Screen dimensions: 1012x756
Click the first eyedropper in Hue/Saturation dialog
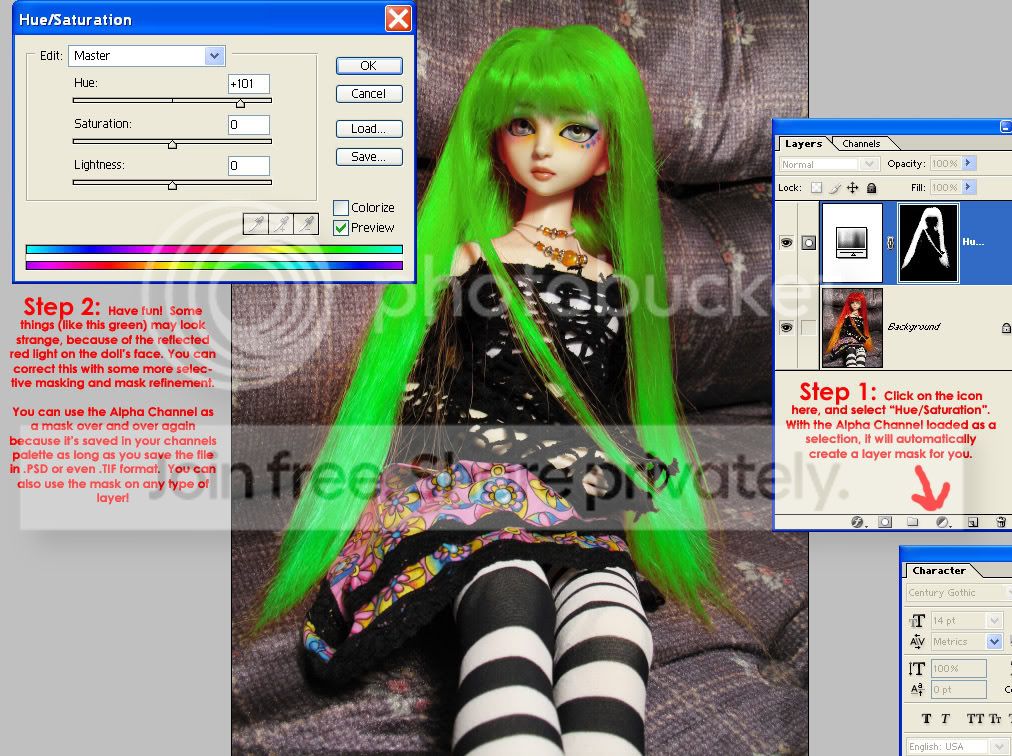pyautogui.click(x=256, y=224)
